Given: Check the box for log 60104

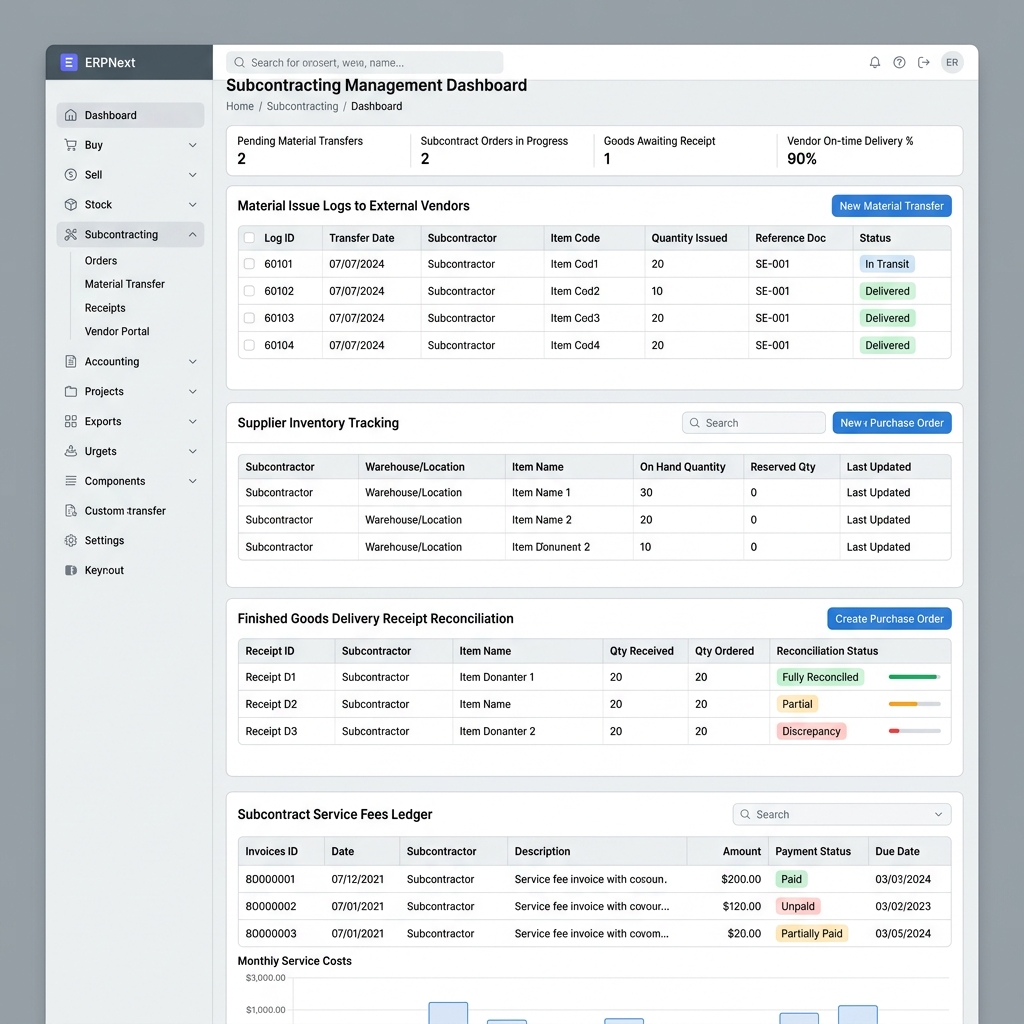Looking at the screenshot, I should pos(249,345).
